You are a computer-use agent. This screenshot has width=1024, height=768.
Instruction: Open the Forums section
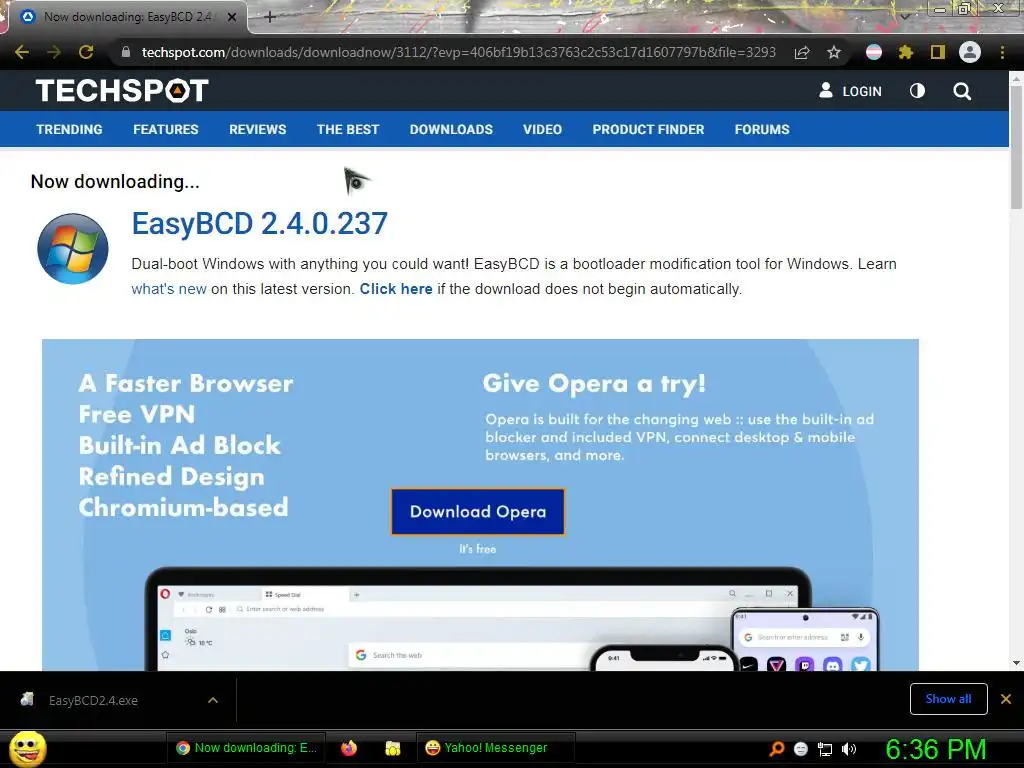point(762,129)
